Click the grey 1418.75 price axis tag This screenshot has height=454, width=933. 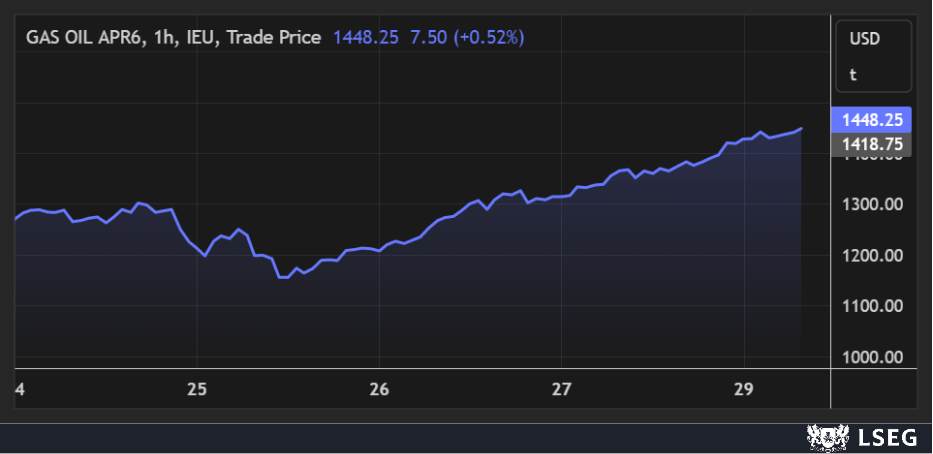[x=871, y=144]
